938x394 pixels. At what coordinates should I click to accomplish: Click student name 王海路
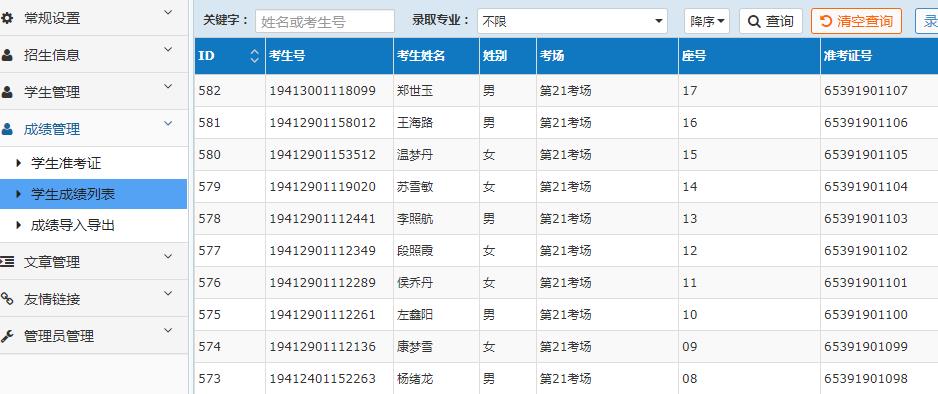pos(415,123)
